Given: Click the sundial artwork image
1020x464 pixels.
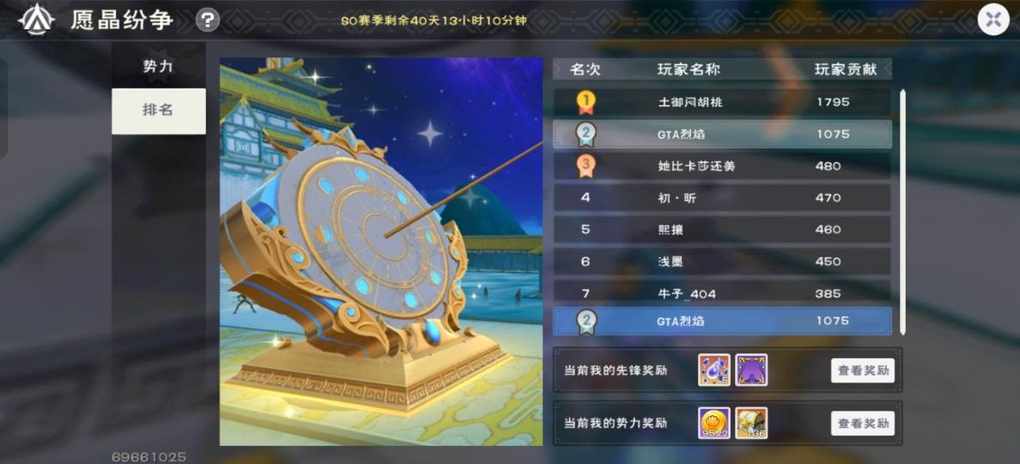Looking at the screenshot, I should (x=381, y=252).
